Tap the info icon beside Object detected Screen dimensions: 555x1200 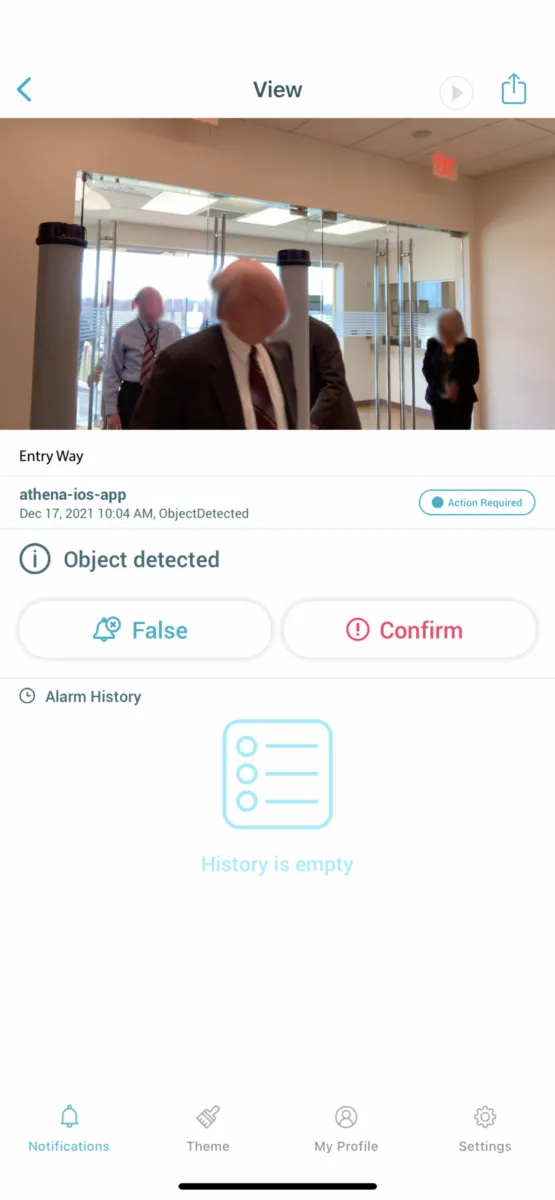tap(35, 559)
